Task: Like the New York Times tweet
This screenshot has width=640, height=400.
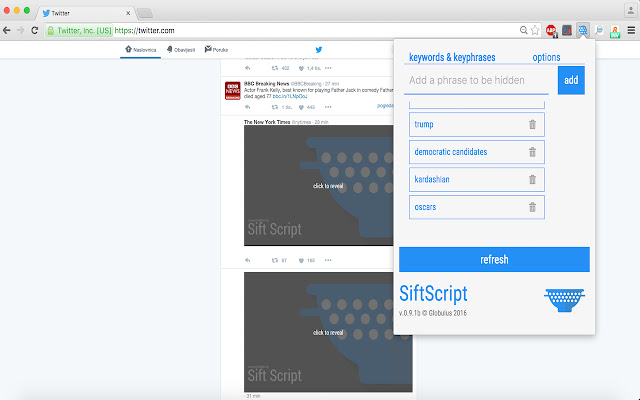Action: coord(301,260)
